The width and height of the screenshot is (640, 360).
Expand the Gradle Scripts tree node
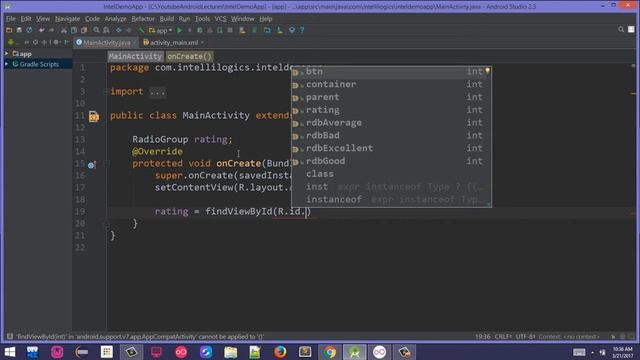pyautogui.click(x=7, y=64)
